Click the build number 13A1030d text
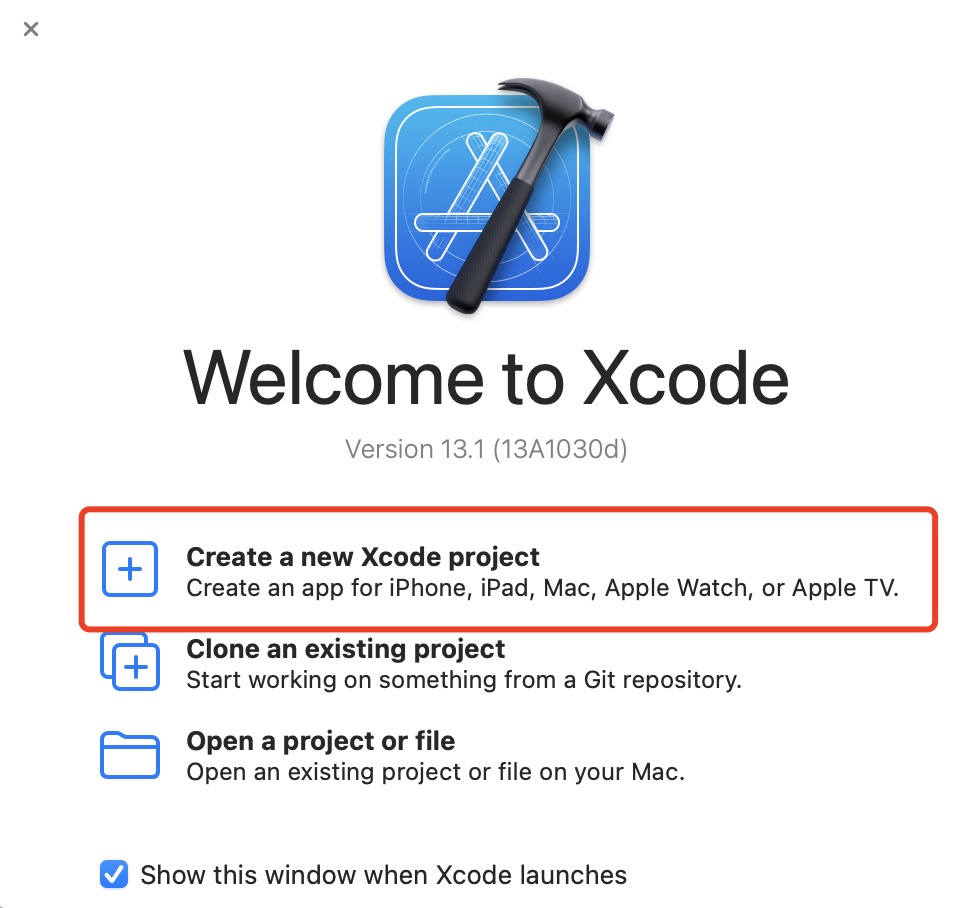The image size is (976, 908). pos(560,449)
